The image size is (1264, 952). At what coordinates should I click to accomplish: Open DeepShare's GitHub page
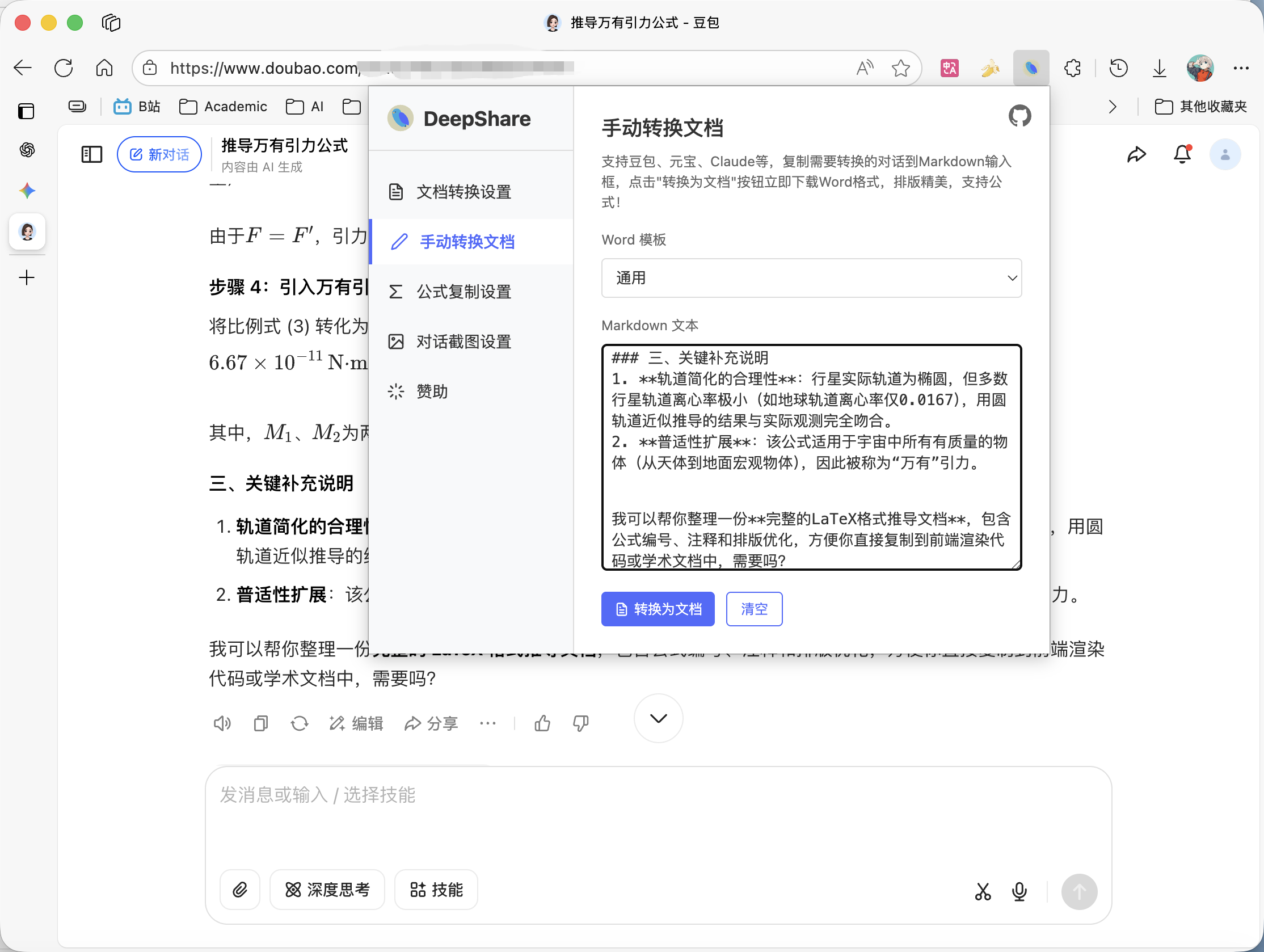click(x=1020, y=116)
